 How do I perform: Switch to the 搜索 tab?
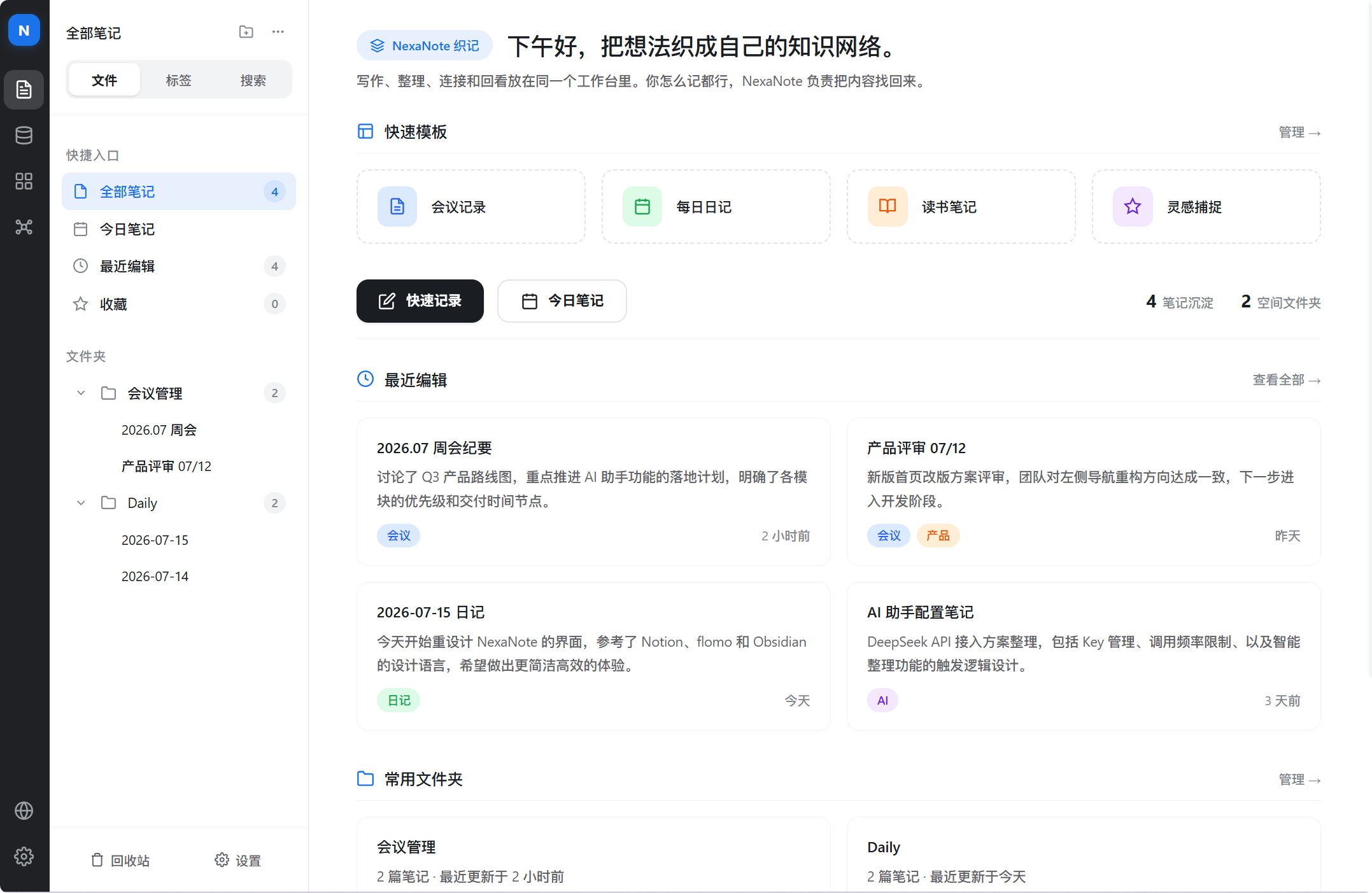tap(253, 80)
